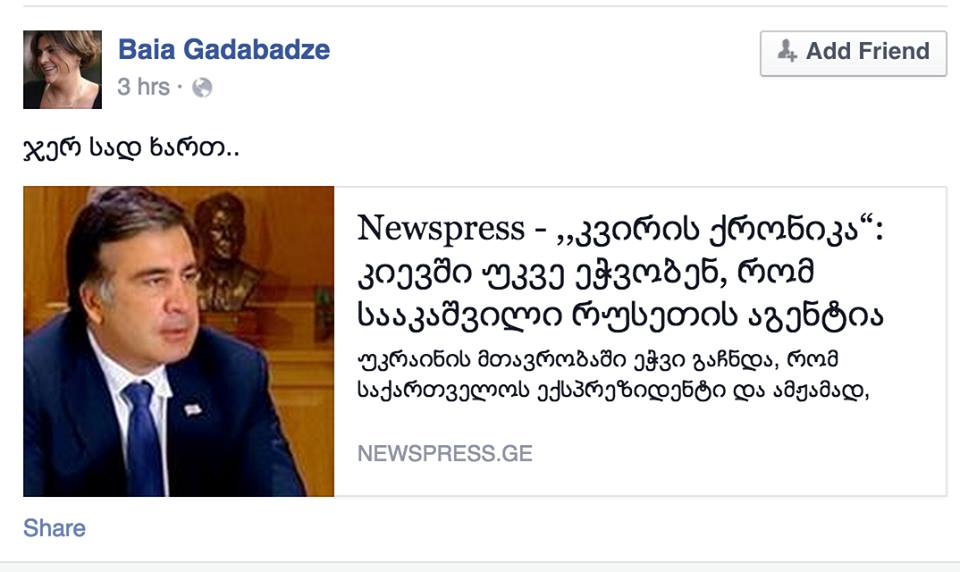Click the globe public privacy icon

(202, 88)
